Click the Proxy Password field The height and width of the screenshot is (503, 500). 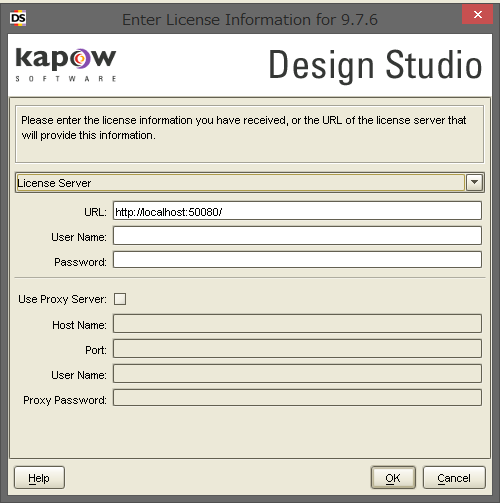(297, 398)
